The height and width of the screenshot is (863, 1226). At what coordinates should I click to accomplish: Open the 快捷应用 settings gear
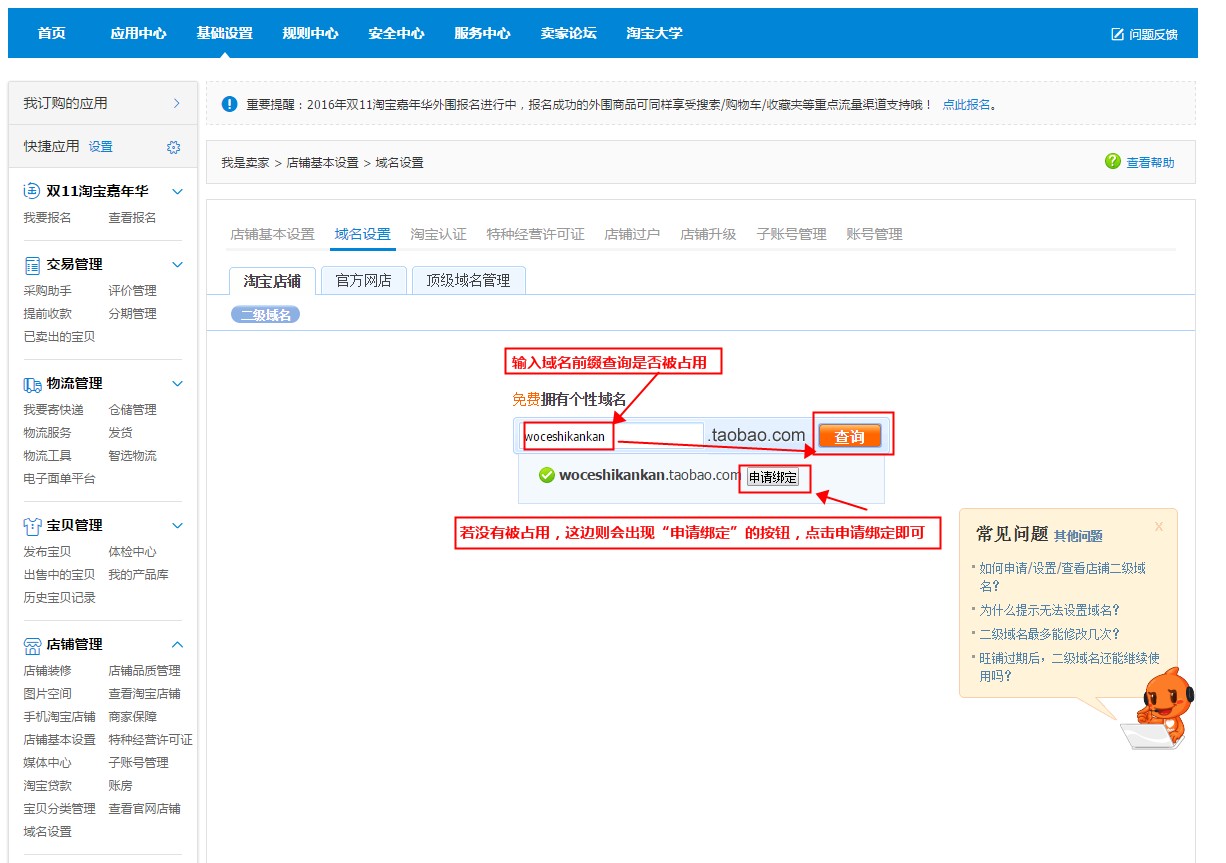point(172,146)
